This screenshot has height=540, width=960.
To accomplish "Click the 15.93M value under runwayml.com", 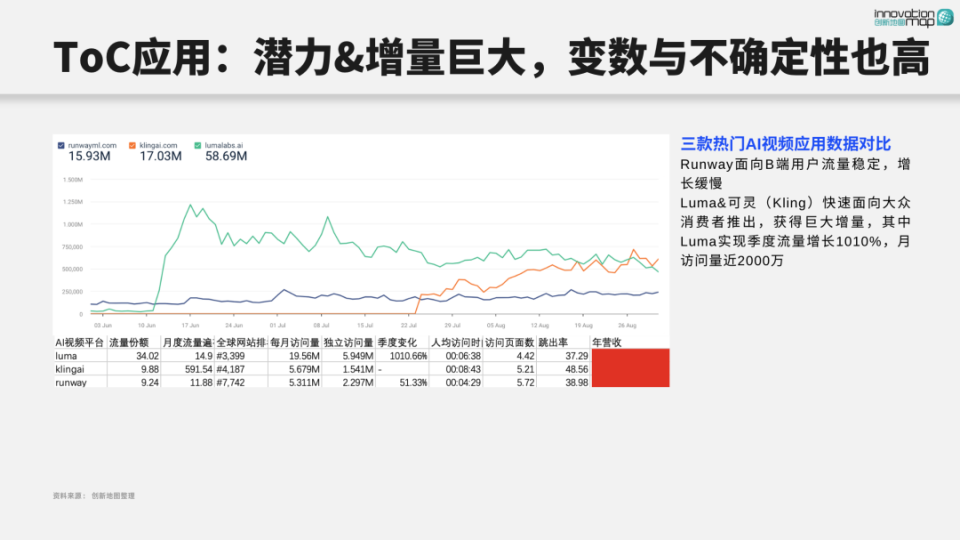I will tap(89, 157).
